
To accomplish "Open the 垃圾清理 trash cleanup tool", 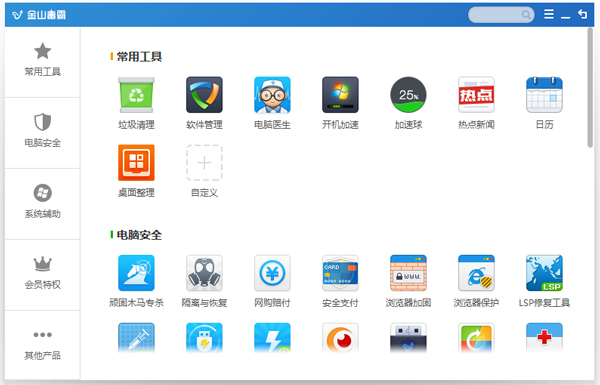I will pyautogui.click(x=136, y=95).
